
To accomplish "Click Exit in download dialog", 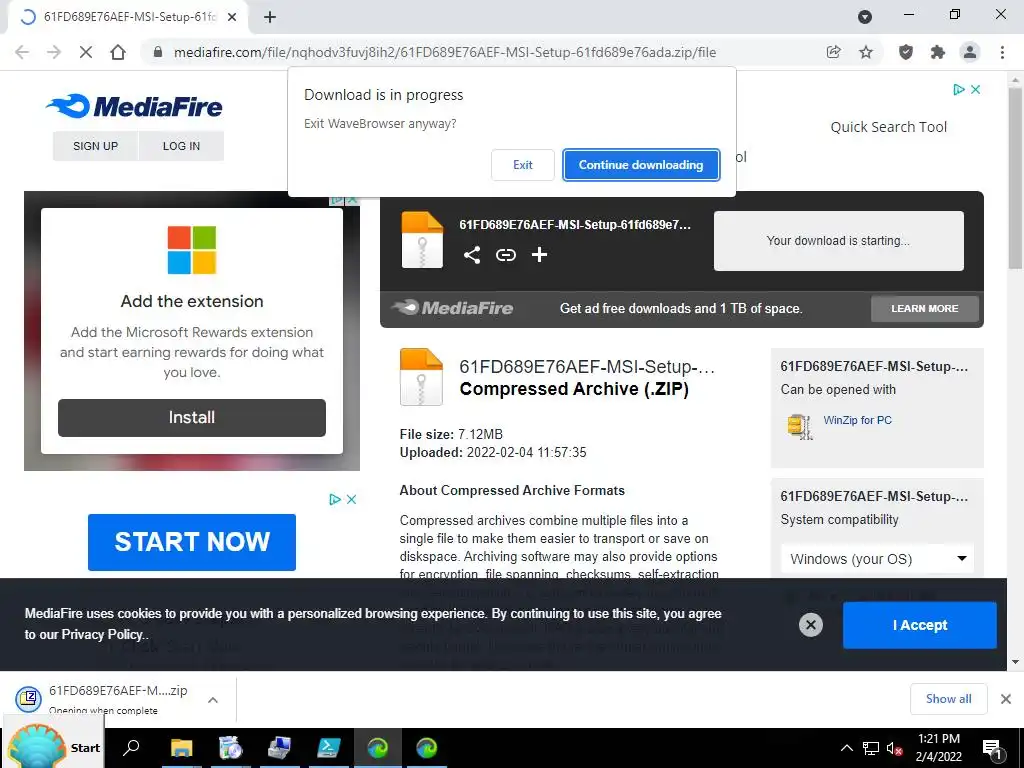I will pyautogui.click(x=522, y=165).
